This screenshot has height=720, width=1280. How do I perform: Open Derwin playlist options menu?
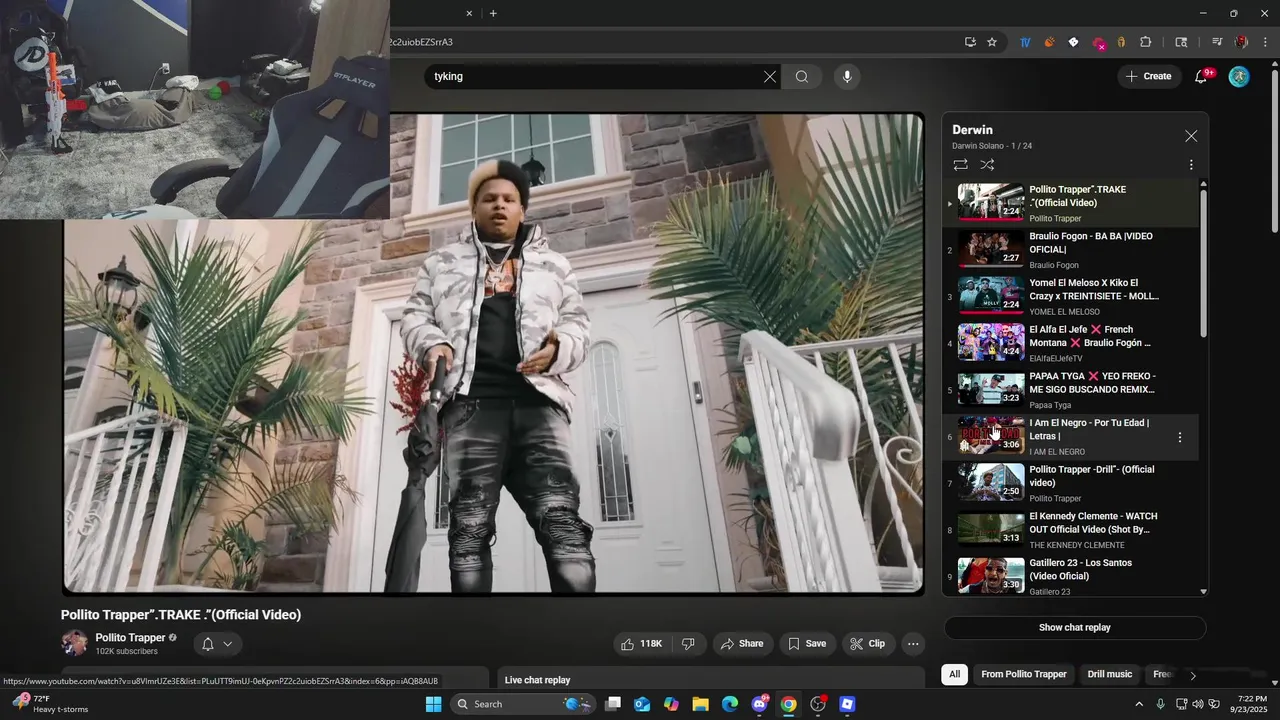1191,165
